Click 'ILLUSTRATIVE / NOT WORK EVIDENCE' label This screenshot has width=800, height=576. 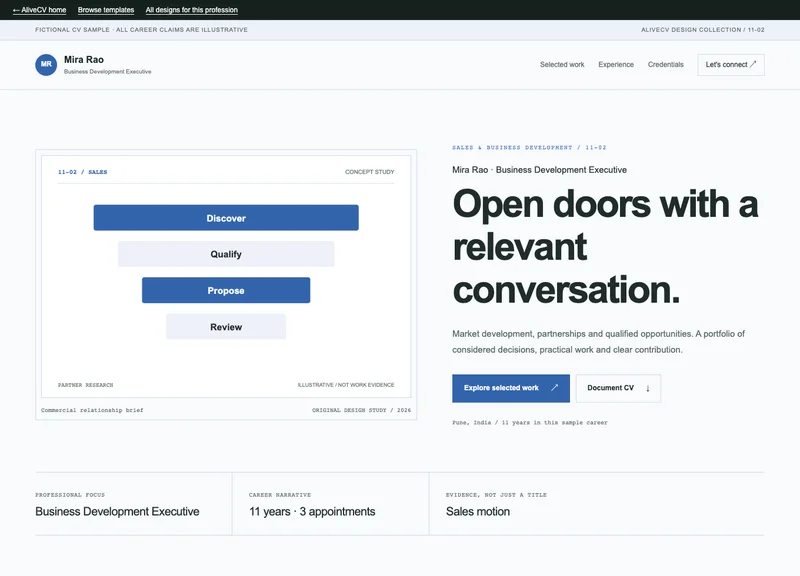tap(346, 385)
